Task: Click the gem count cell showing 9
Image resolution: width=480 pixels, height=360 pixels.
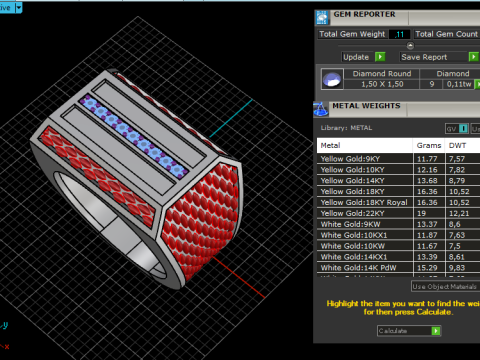Action: [x=432, y=84]
